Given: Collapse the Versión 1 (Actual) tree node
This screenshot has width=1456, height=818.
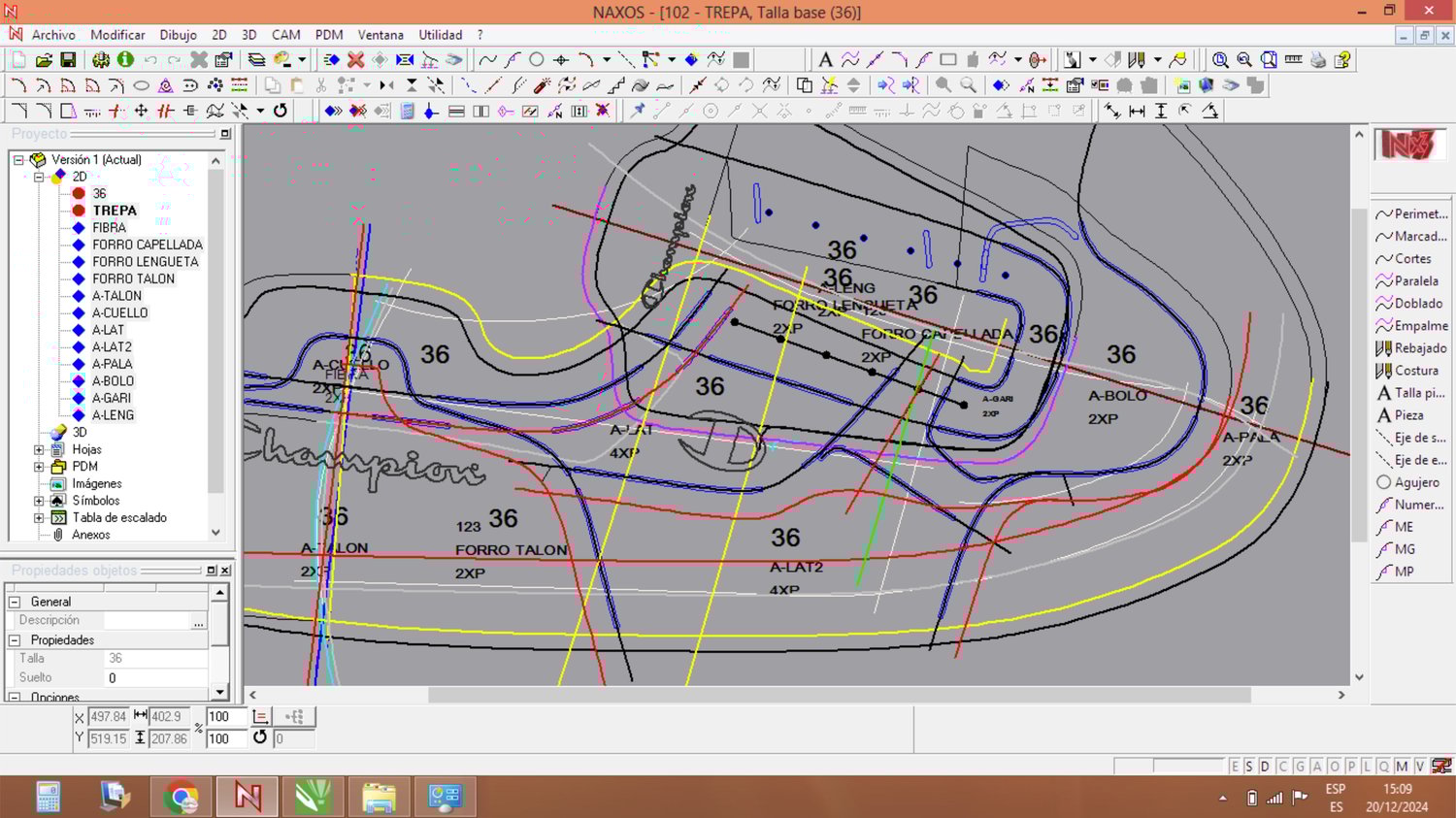Looking at the screenshot, I should coord(18,159).
